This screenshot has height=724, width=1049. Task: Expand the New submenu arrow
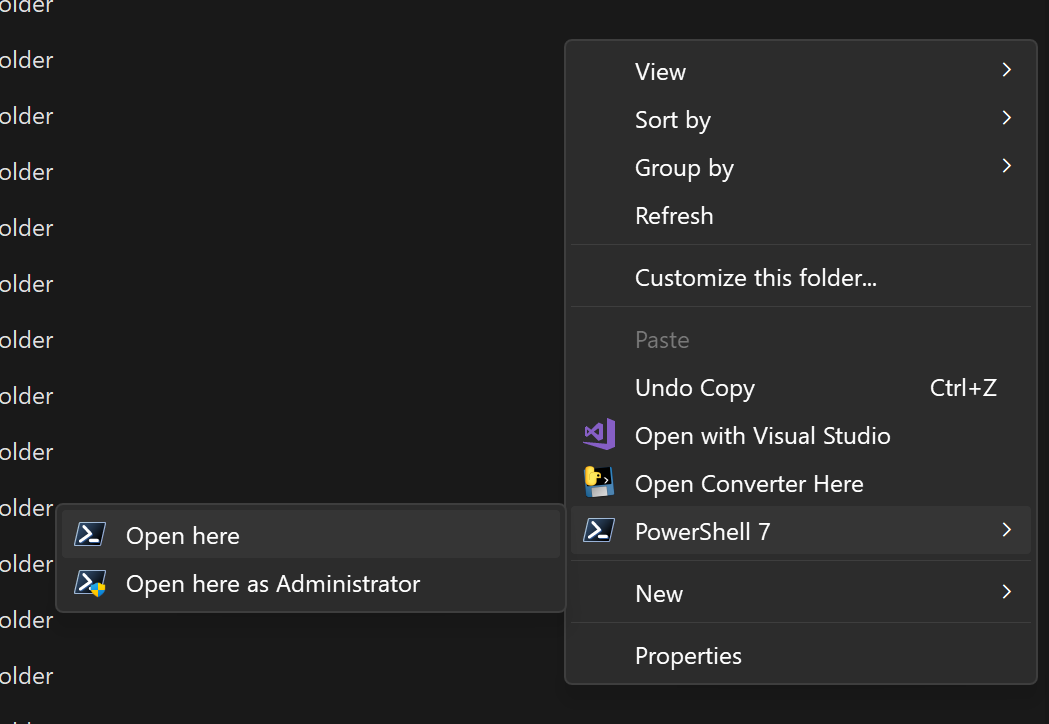pos(1007,592)
